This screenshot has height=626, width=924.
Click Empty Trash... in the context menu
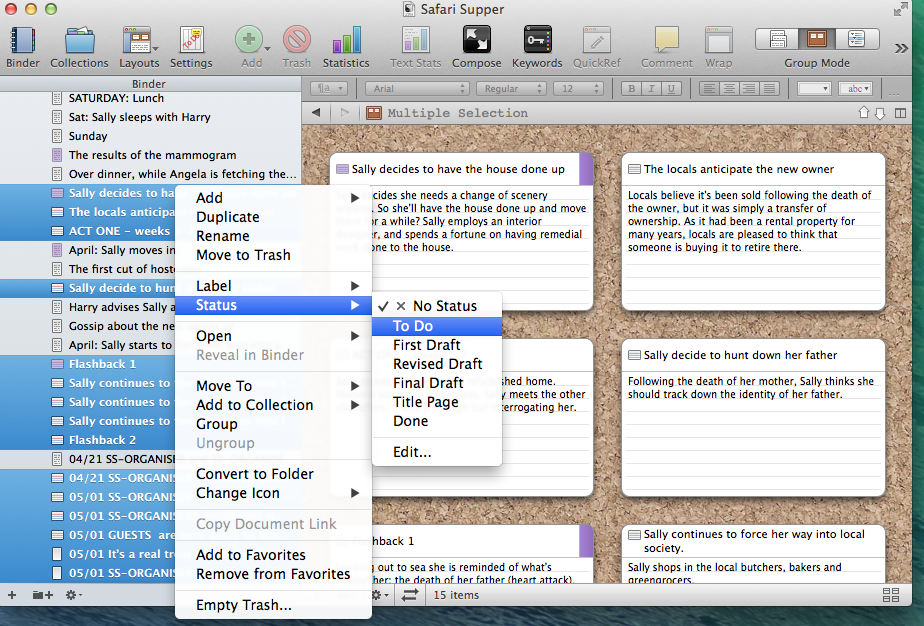(273, 605)
